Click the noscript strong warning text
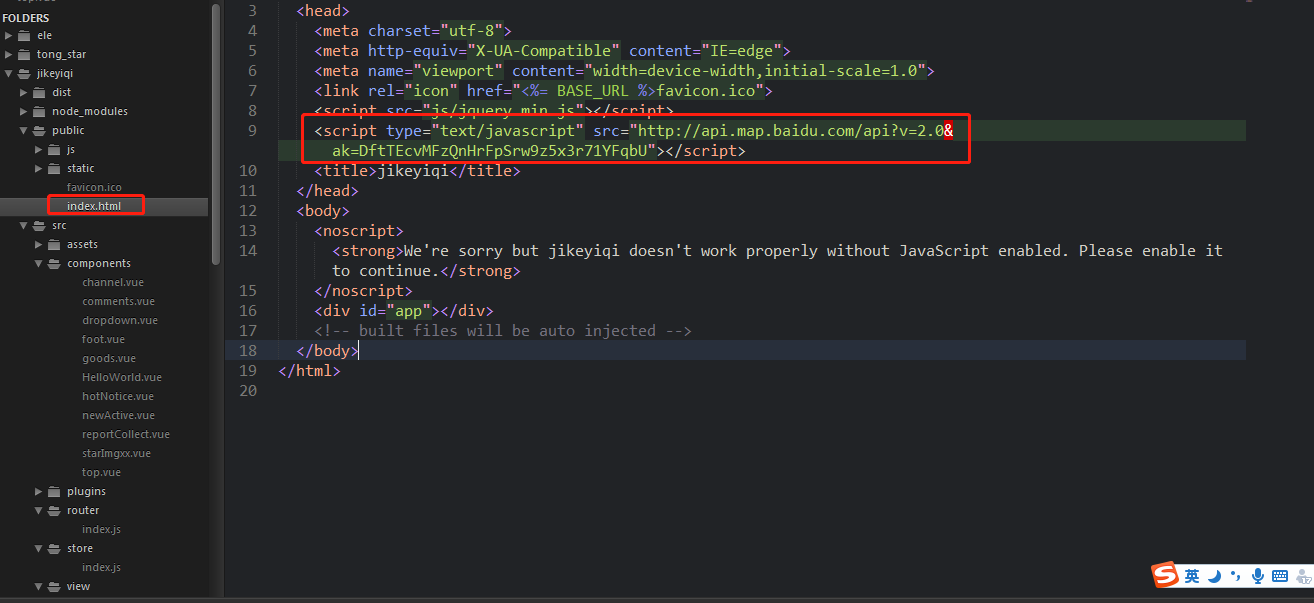The width and height of the screenshot is (1314, 603). tap(777, 260)
